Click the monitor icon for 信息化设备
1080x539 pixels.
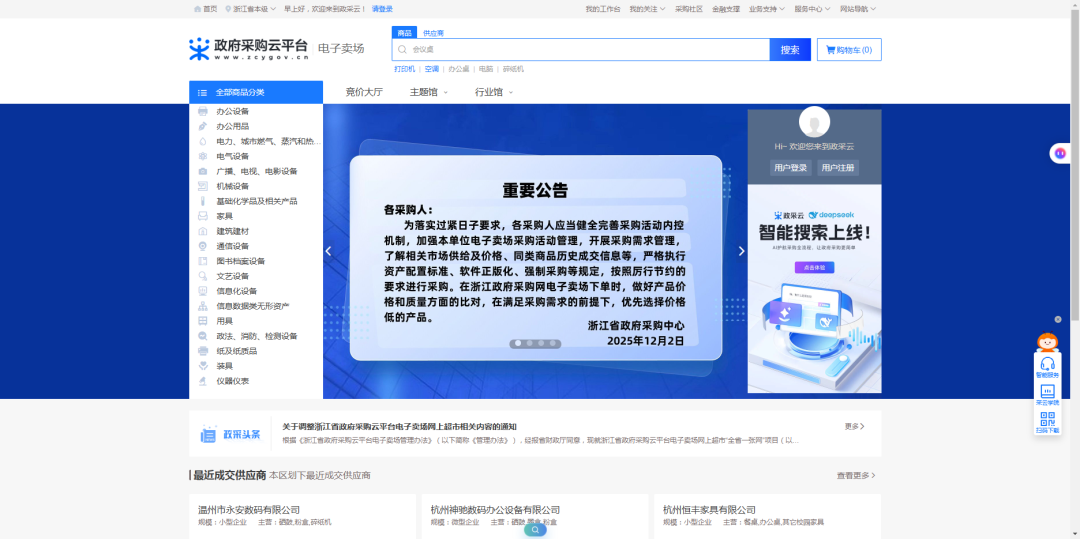pyautogui.click(x=202, y=291)
